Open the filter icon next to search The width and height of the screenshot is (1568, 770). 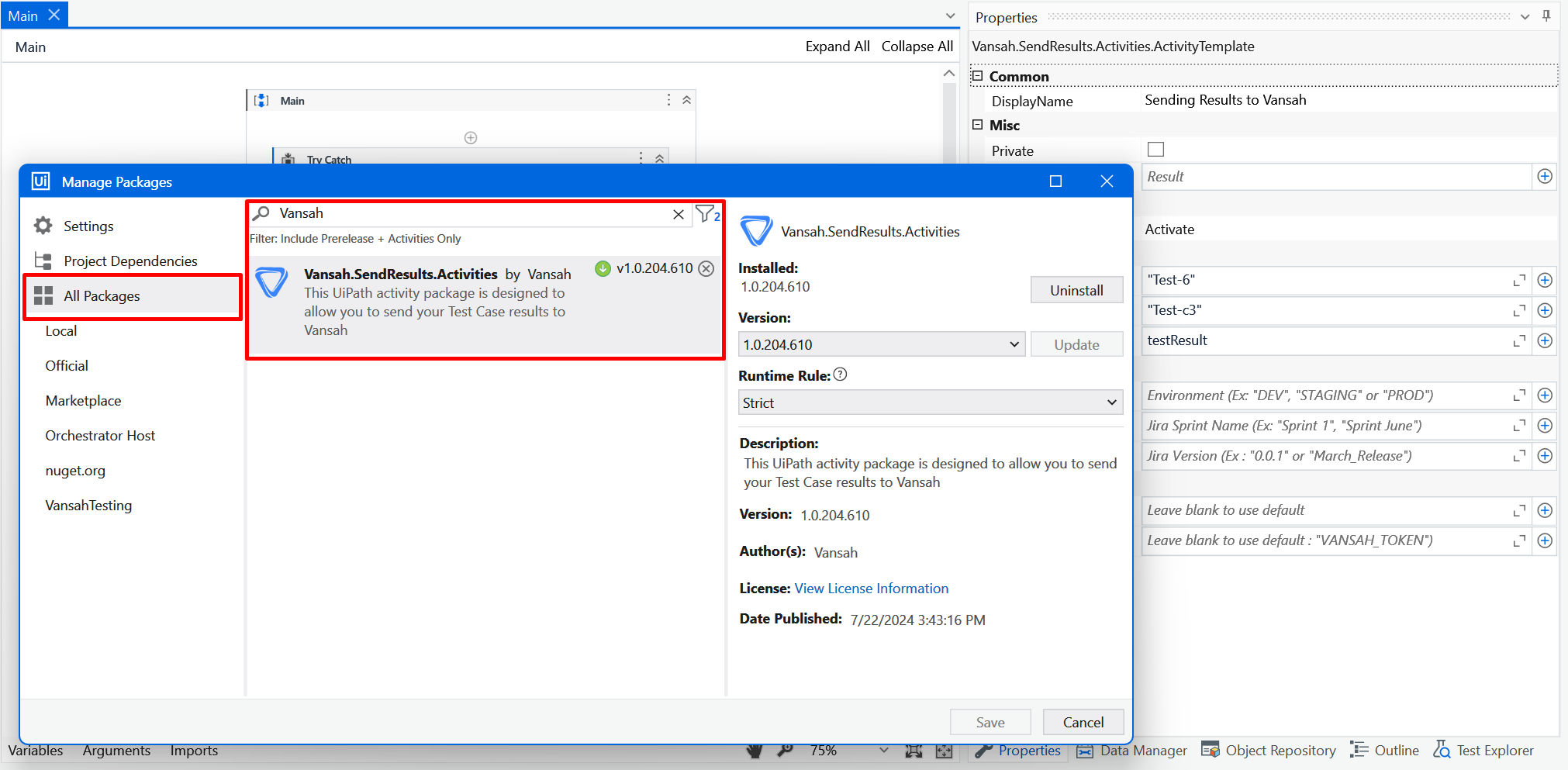click(706, 213)
